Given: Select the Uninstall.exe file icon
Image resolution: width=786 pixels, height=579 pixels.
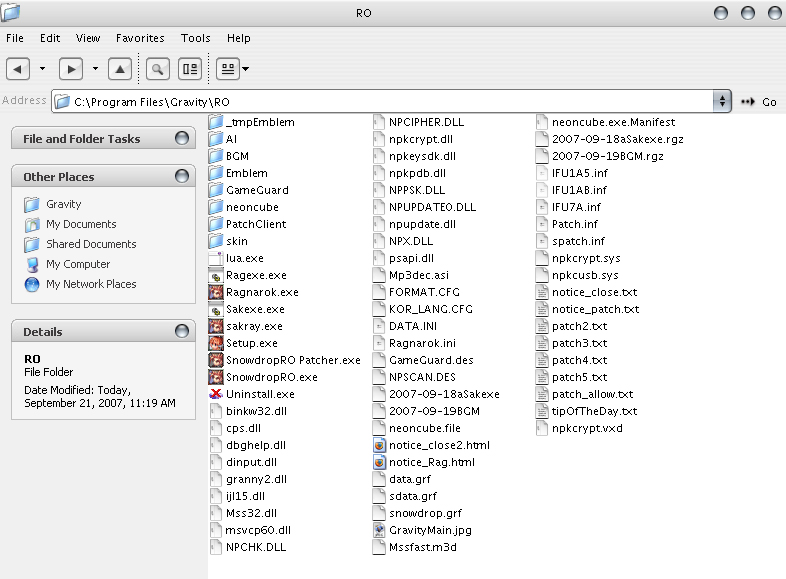Looking at the screenshot, I should click(x=216, y=395).
